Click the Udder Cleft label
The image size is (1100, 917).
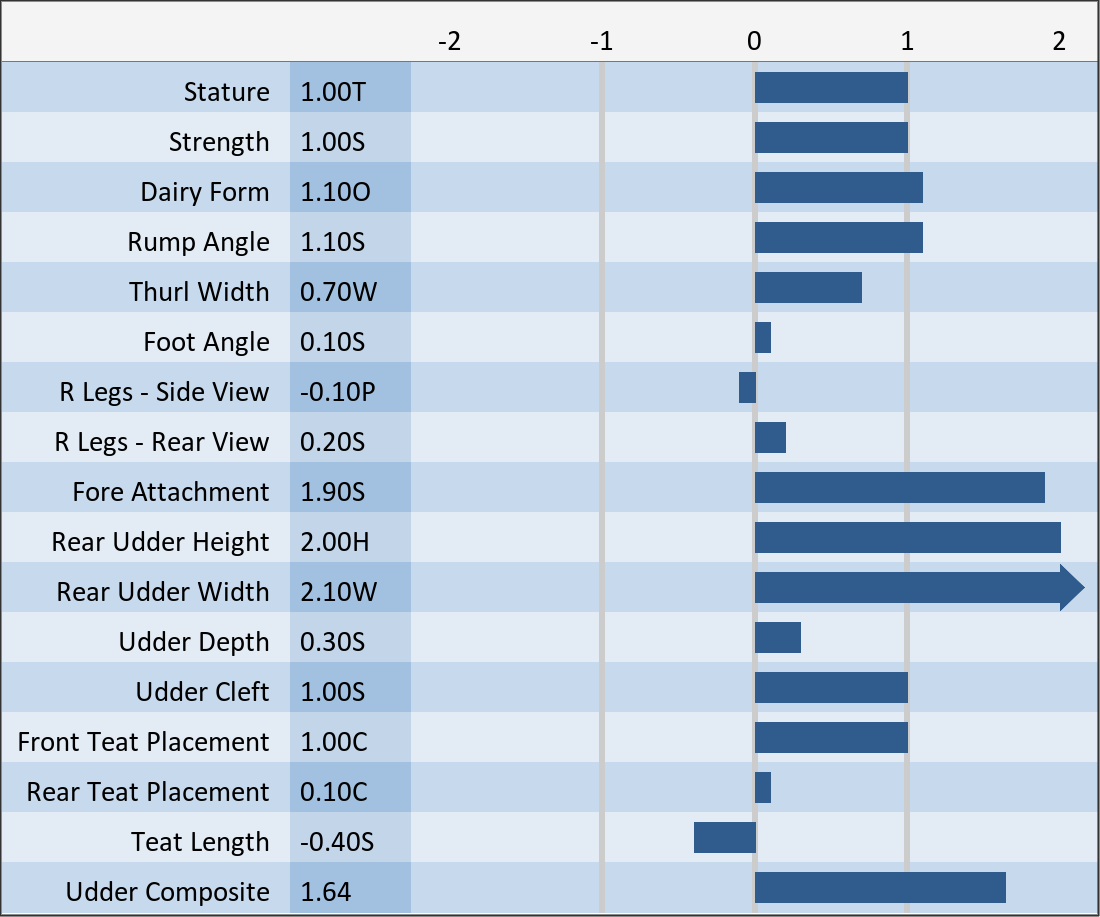tap(202, 692)
